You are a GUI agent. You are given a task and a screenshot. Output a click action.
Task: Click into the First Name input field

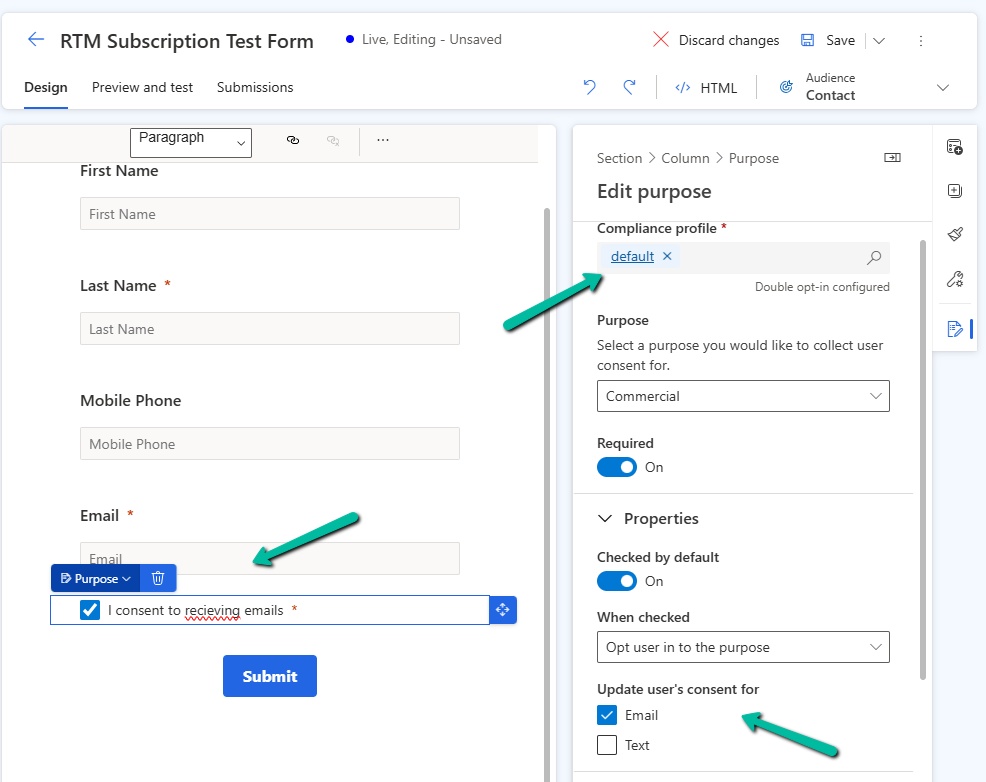(269, 214)
